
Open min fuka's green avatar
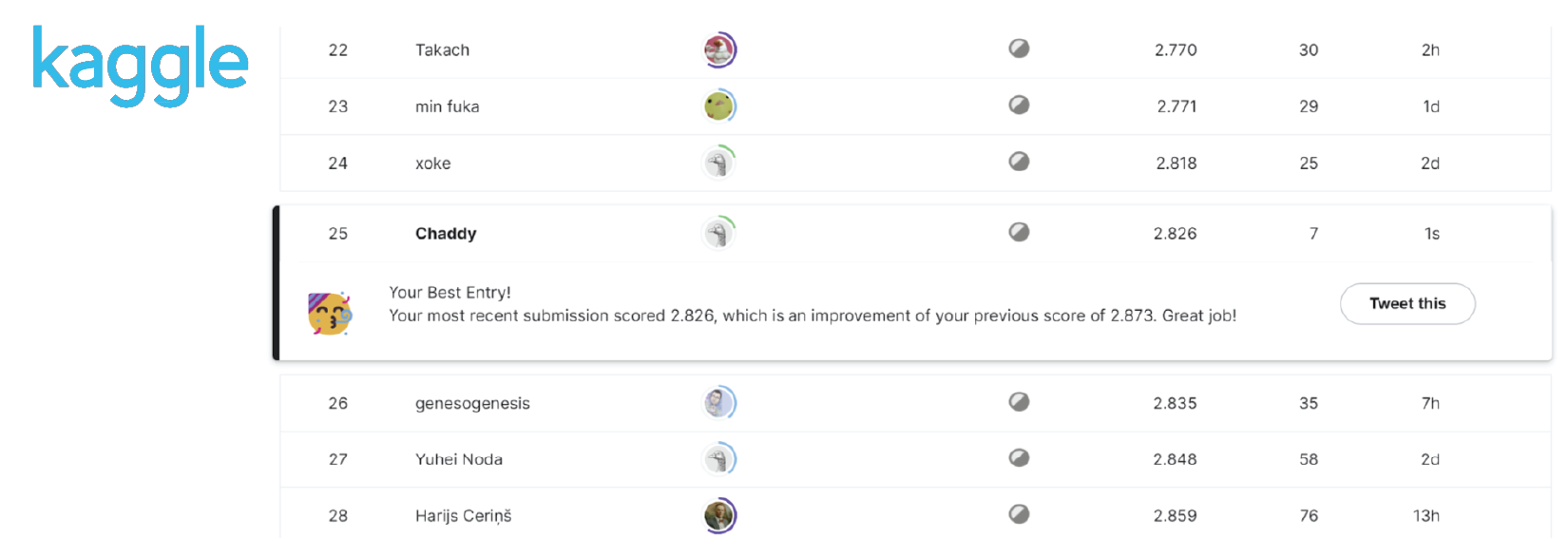(x=719, y=106)
